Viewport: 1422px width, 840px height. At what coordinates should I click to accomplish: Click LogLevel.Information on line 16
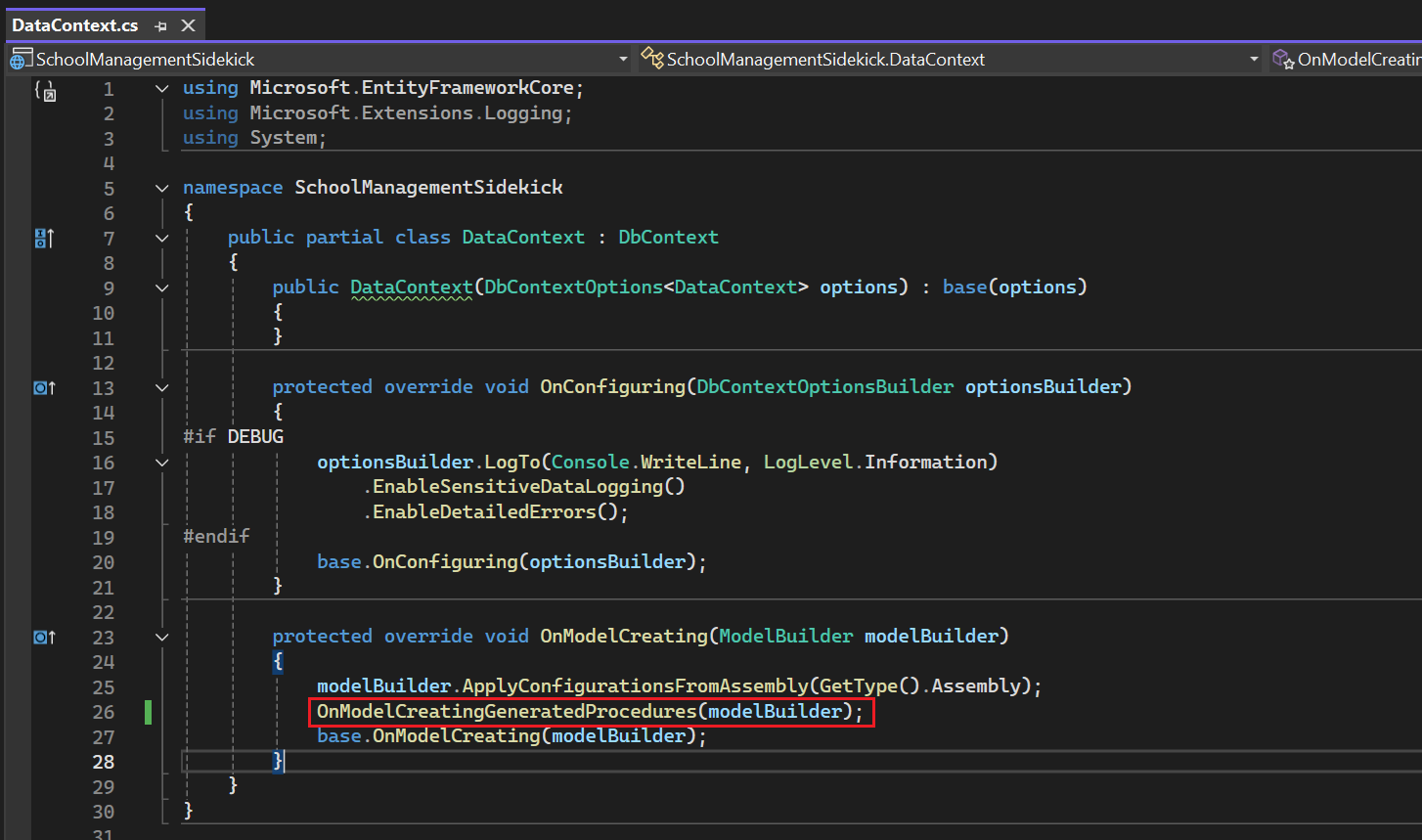pos(875,462)
